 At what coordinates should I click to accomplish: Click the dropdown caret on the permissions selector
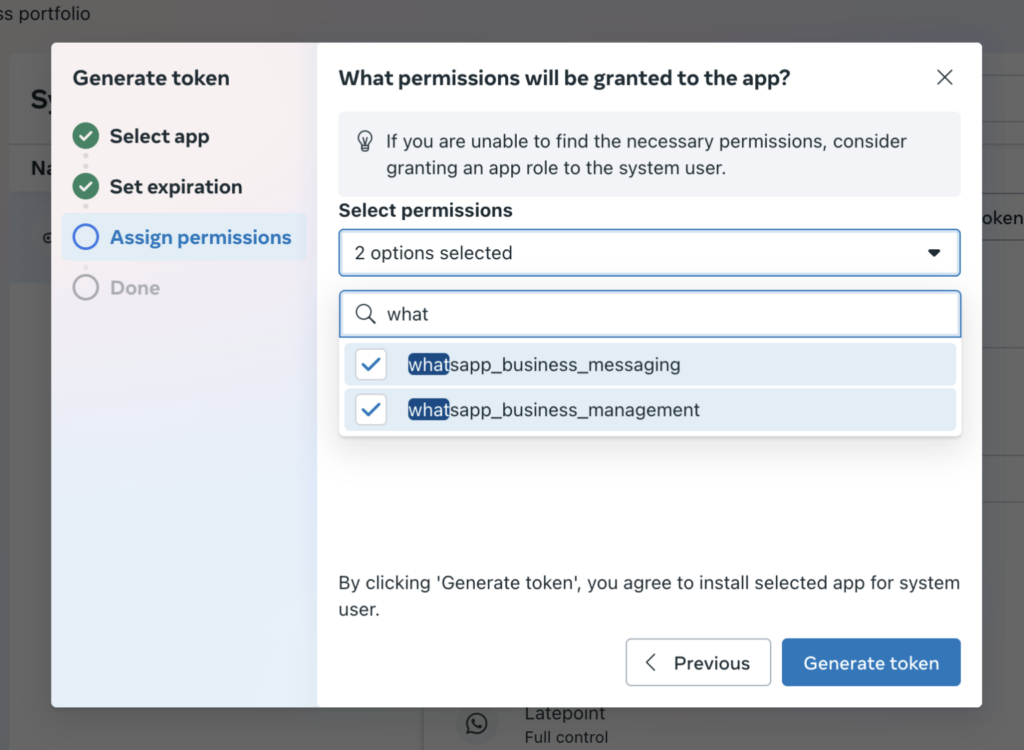[935, 253]
